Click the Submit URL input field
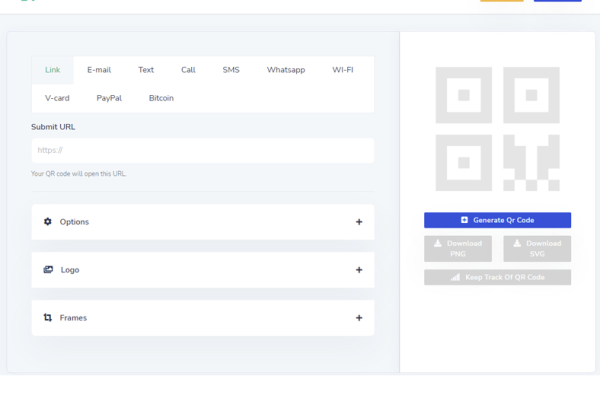The height and width of the screenshot is (400, 600). pos(203,150)
